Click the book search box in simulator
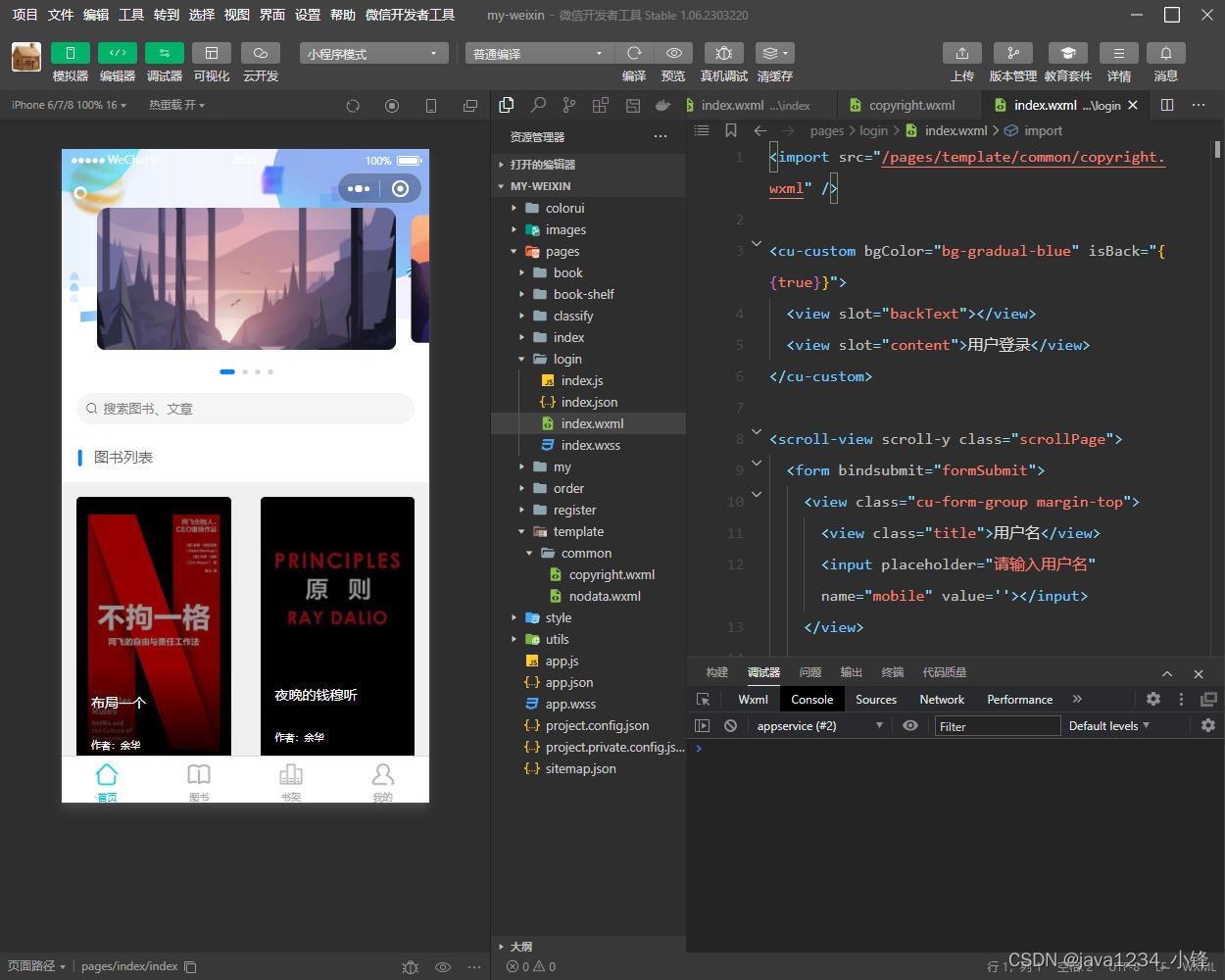This screenshot has height=980, width=1225. pyautogui.click(x=245, y=409)
